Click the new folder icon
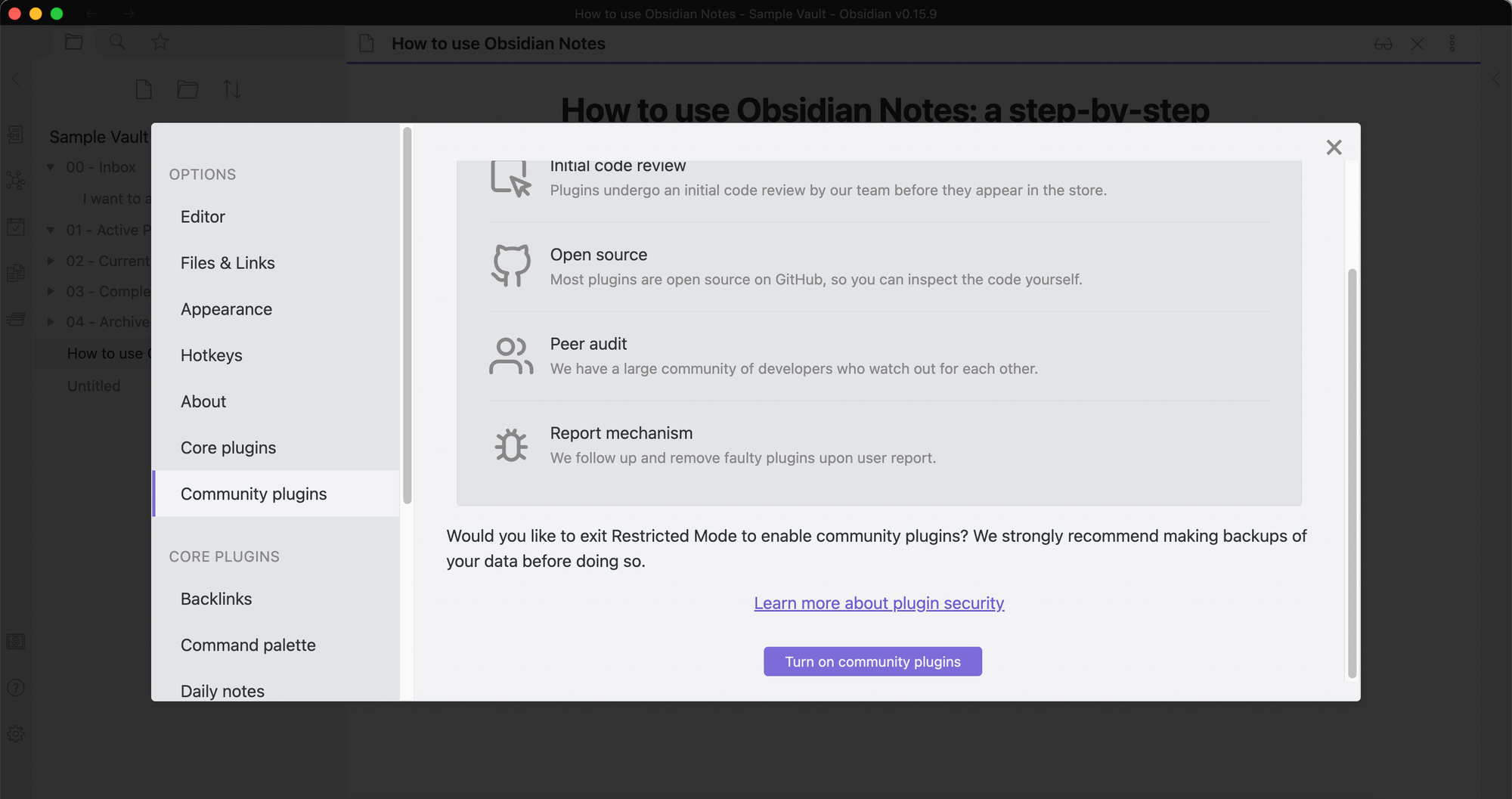The image size is (1512, 799). (187, 90)
